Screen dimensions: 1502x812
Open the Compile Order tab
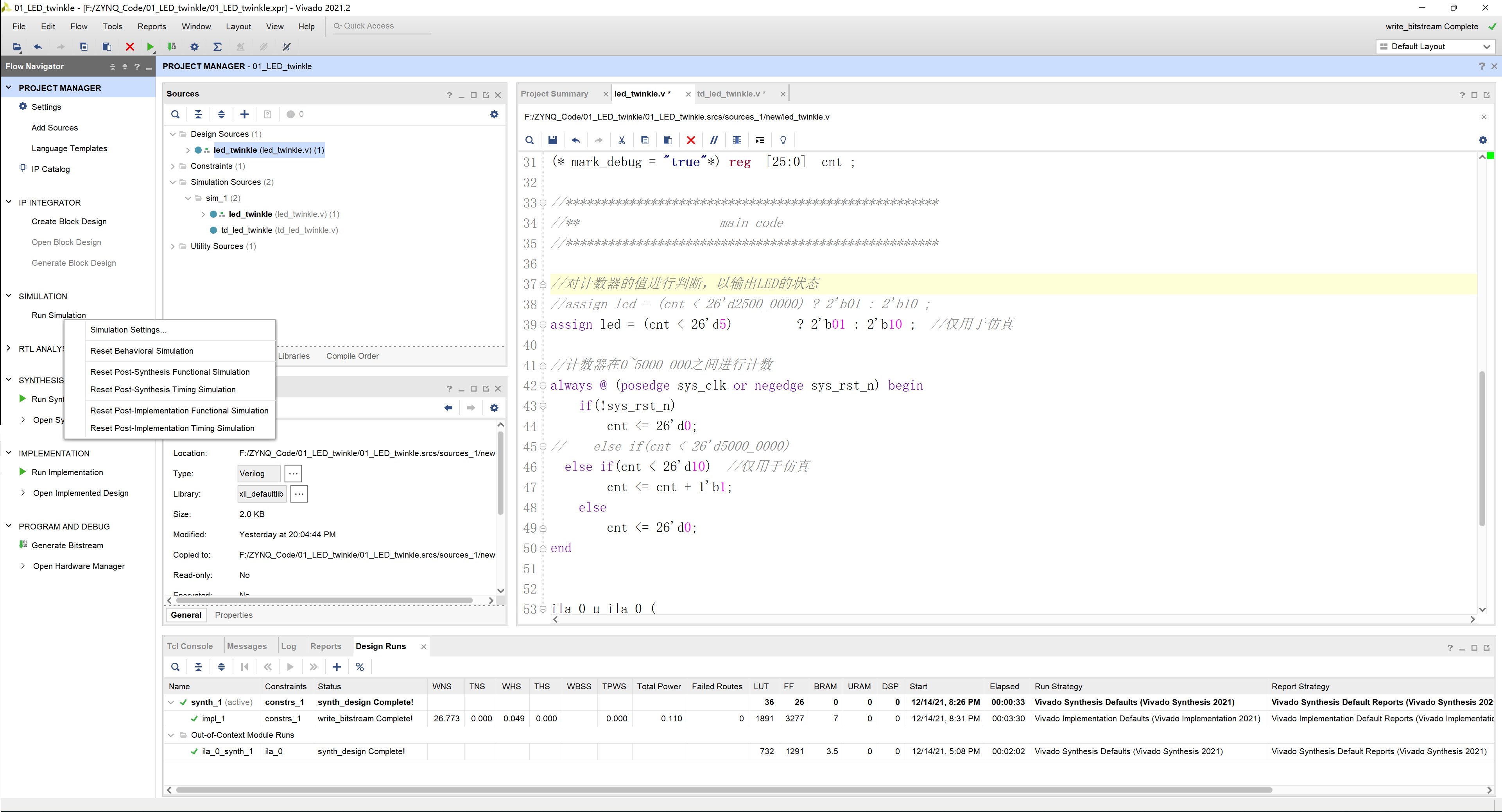click(352, 356)
